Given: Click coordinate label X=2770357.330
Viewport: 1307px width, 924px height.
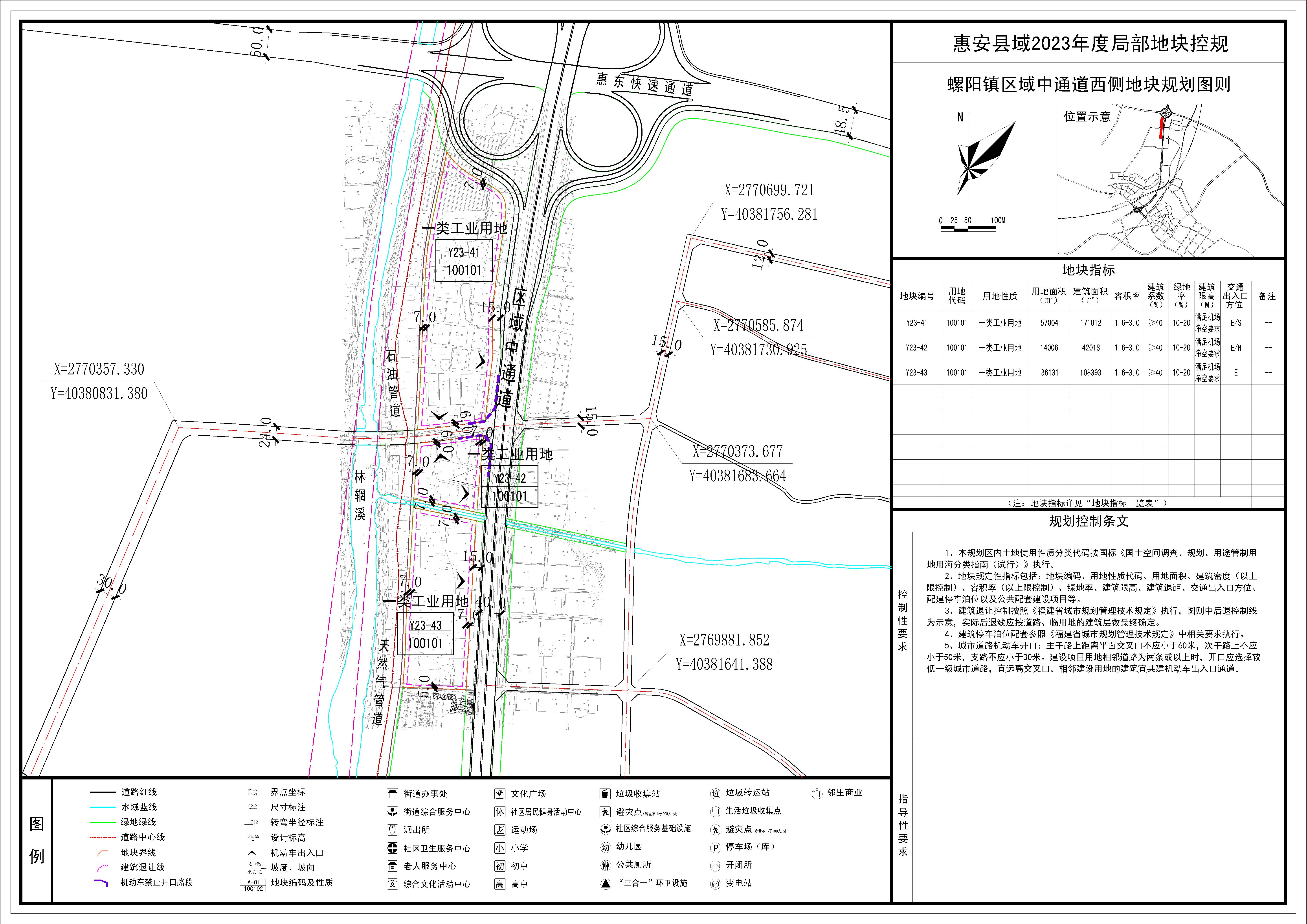Looking at the screenshot, I should tap(99, 369).
